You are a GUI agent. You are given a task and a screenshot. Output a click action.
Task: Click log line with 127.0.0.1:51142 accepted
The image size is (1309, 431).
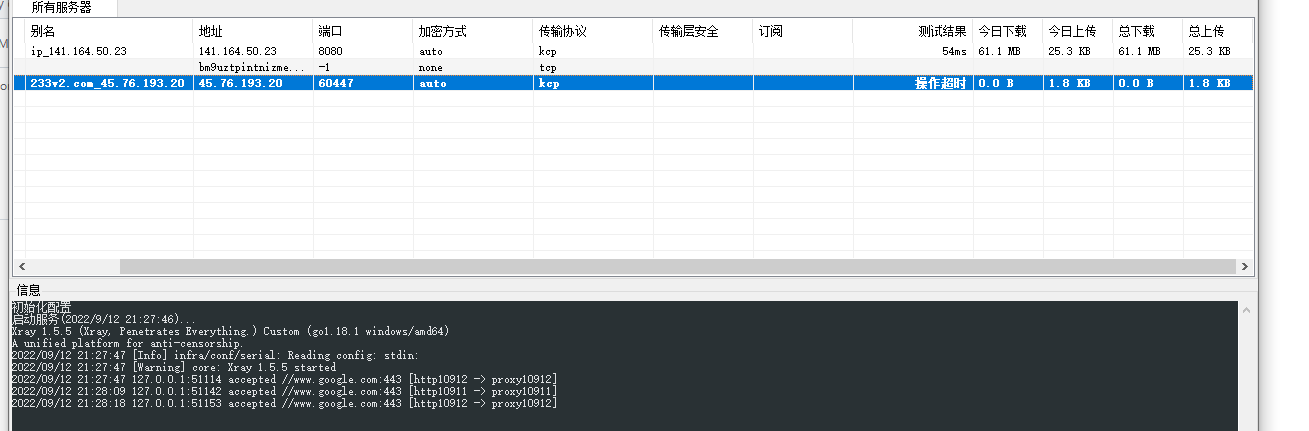click(x=284, y=391)
